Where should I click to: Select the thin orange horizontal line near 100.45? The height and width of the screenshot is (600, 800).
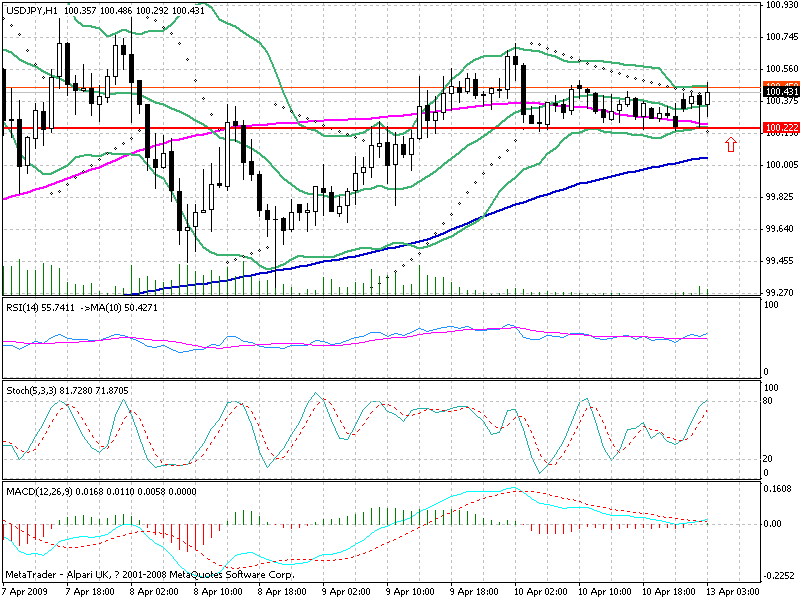[x=380, y=88]
